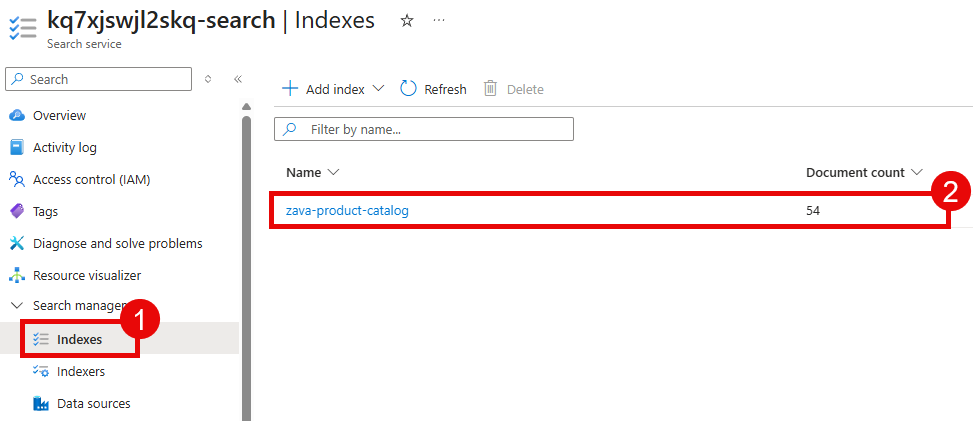973x421 pixels.
Task: Click the Data sources icon
Action: tap(41, 404)
